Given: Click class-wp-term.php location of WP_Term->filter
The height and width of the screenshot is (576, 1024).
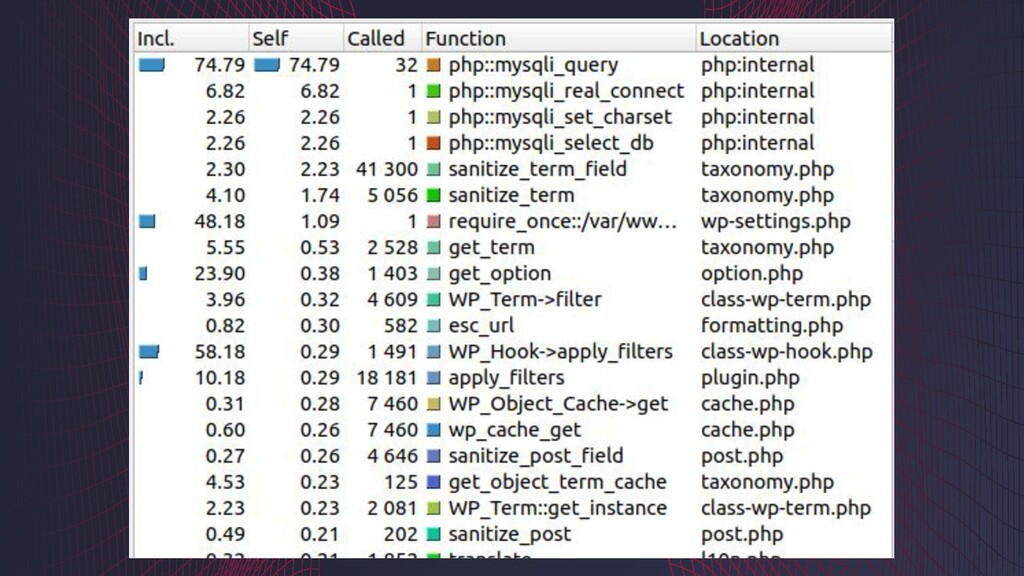Looking at the screenshot, I should coord(785,299).
